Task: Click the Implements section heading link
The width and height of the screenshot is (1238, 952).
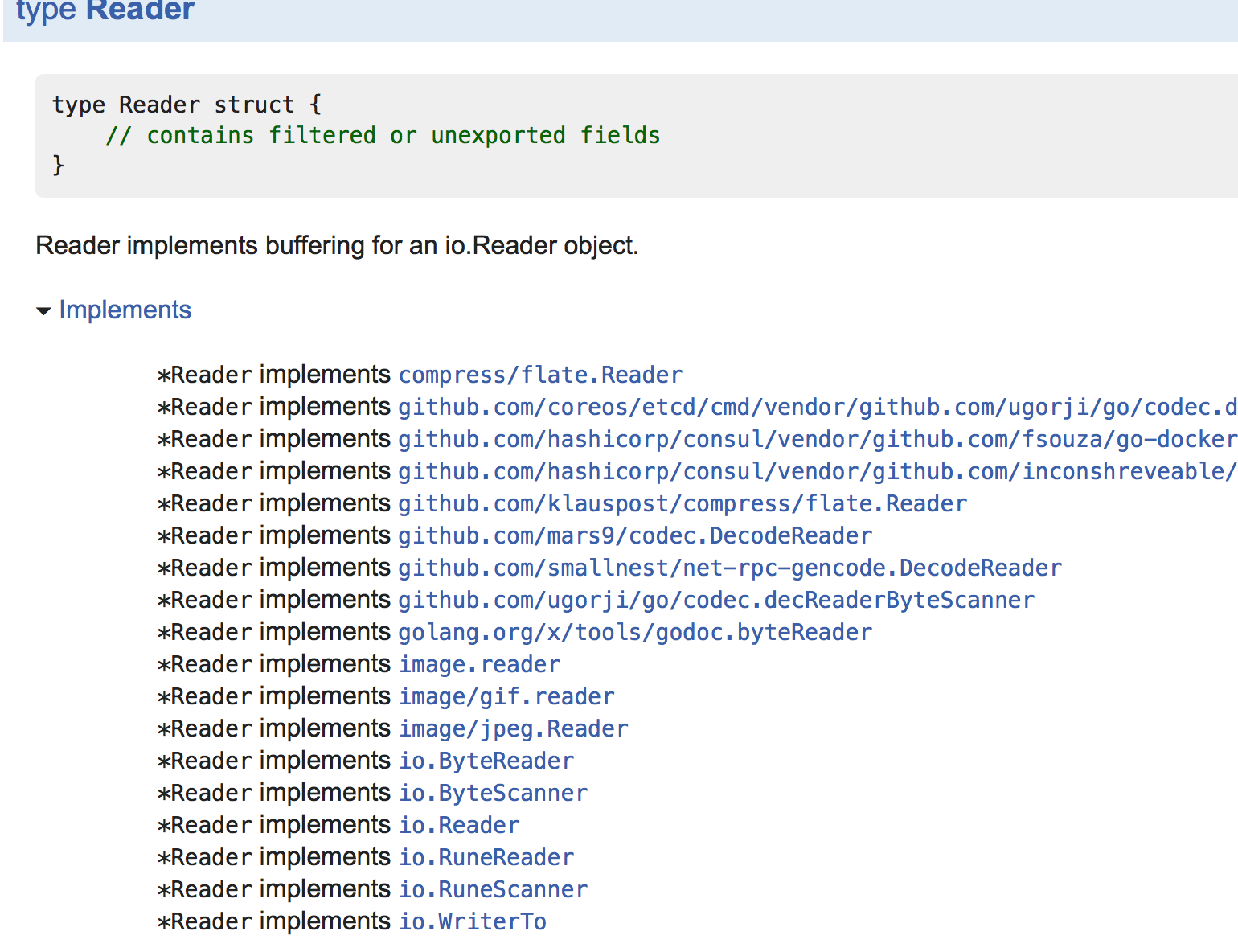Action: click(125, 310)
